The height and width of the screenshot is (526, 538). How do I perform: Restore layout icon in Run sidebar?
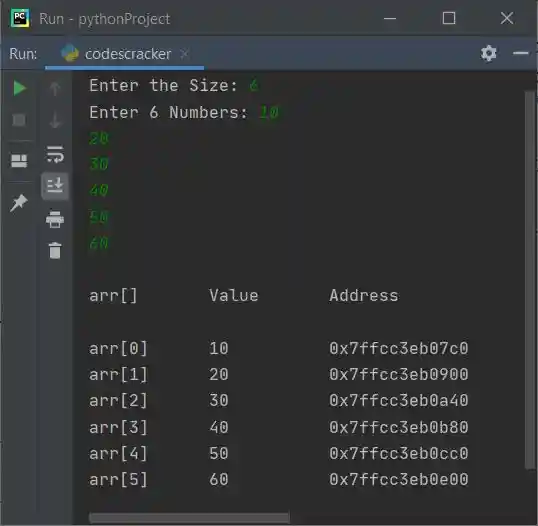coord(19,161)
